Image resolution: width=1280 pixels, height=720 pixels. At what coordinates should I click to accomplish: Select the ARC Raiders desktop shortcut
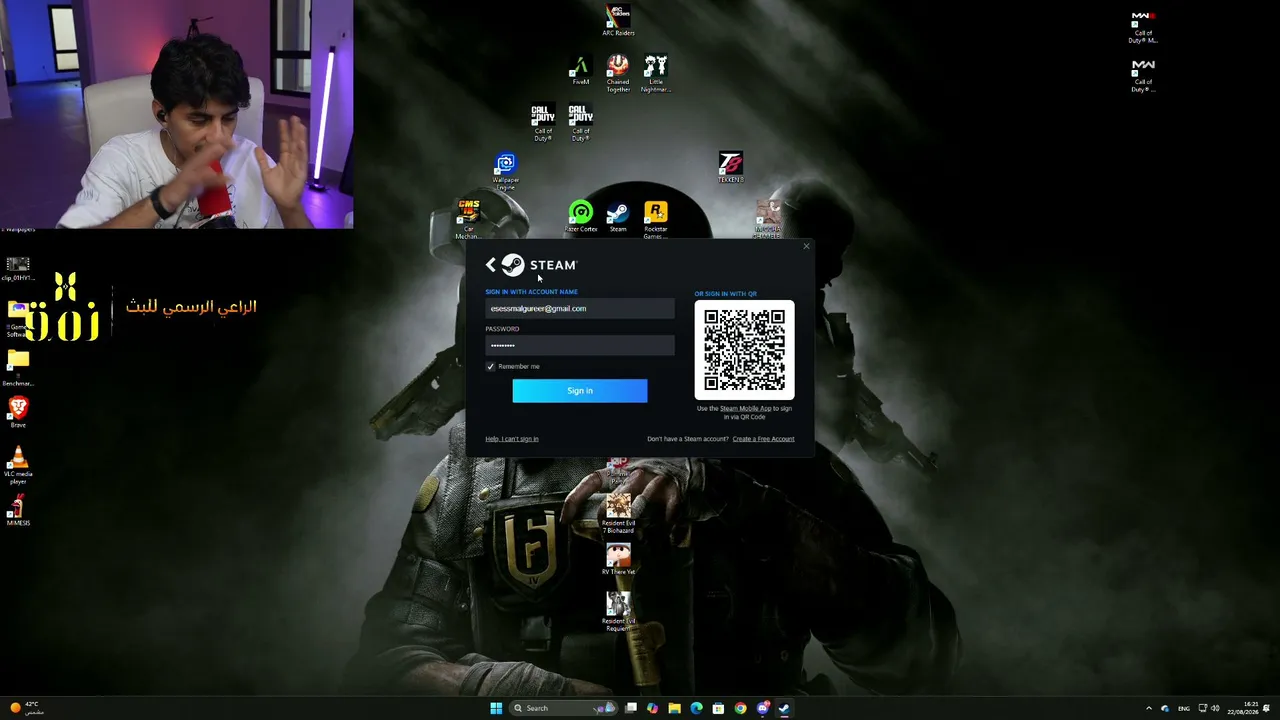click(618, 20)
